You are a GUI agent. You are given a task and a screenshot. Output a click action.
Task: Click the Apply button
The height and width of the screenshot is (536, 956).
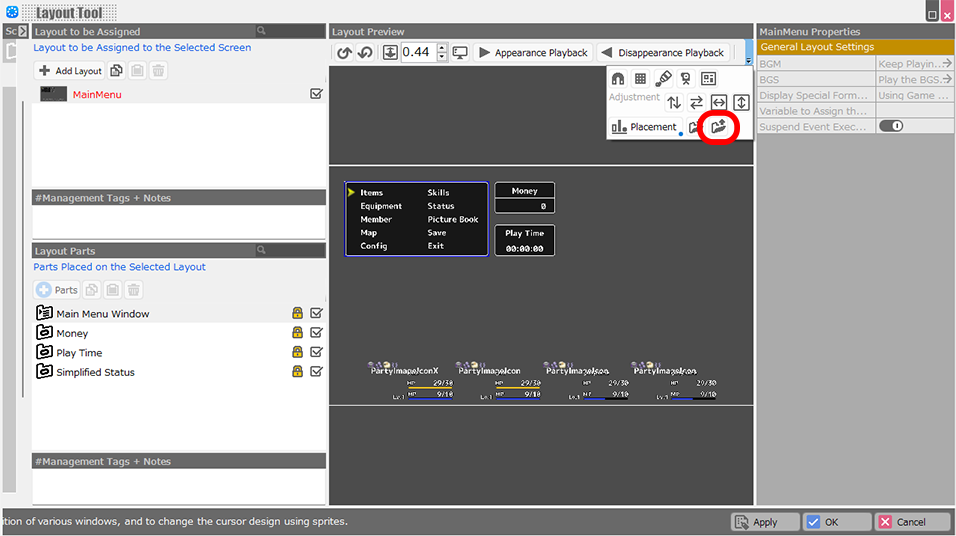(765, 522)
